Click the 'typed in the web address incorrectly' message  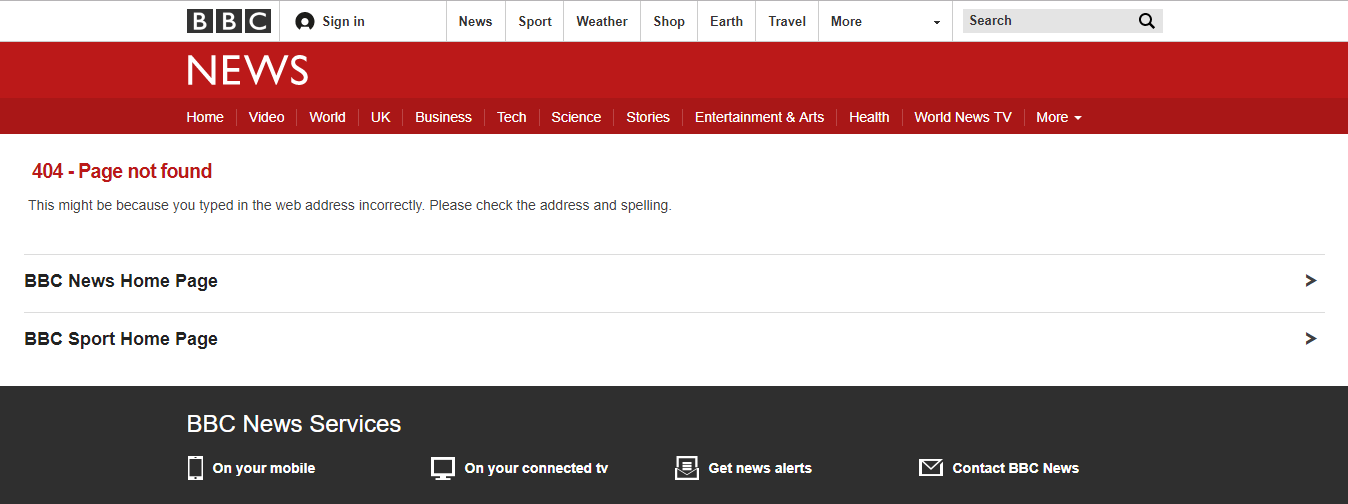[350, 206]
